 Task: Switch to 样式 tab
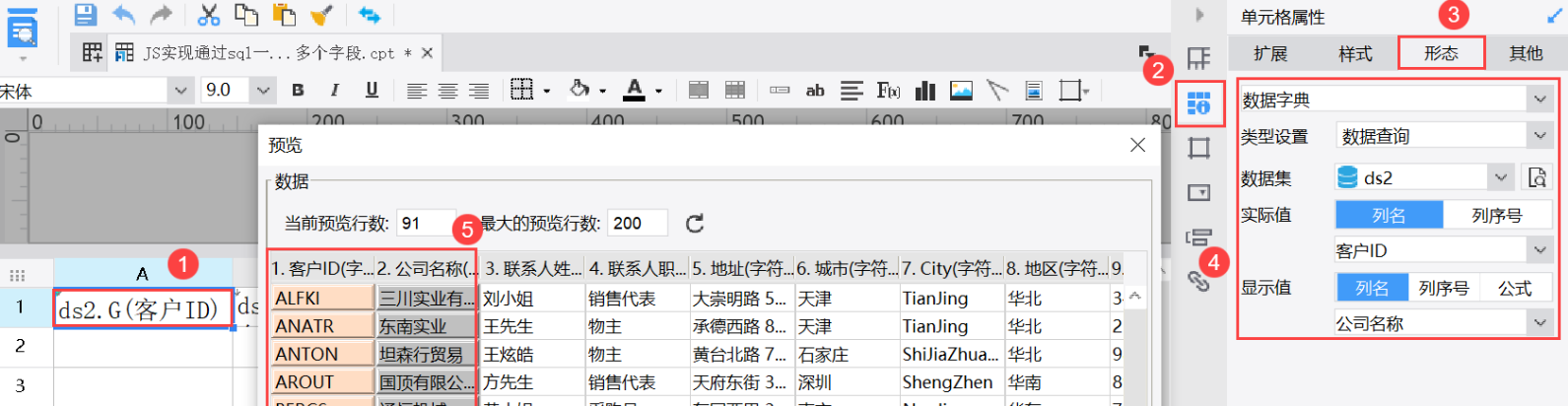pyautogui.click(x=1355, y=53)
